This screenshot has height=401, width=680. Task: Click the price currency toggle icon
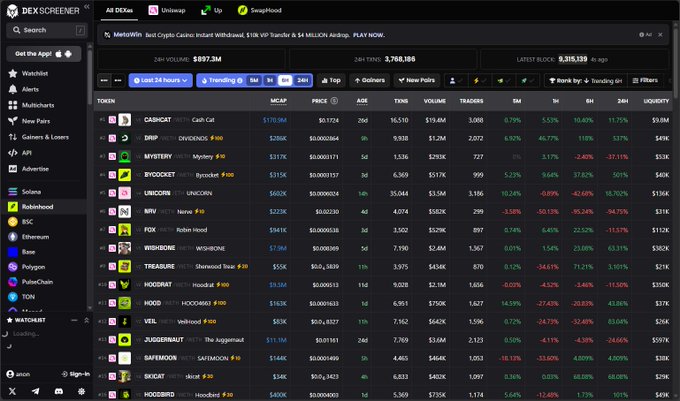[334, 101]
